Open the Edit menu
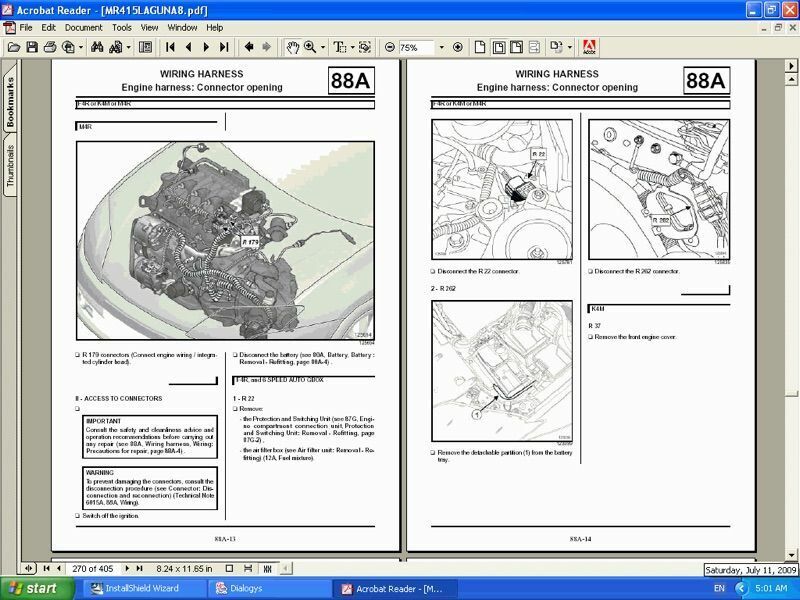The image size is (800, 600). (x=48, y=28)
